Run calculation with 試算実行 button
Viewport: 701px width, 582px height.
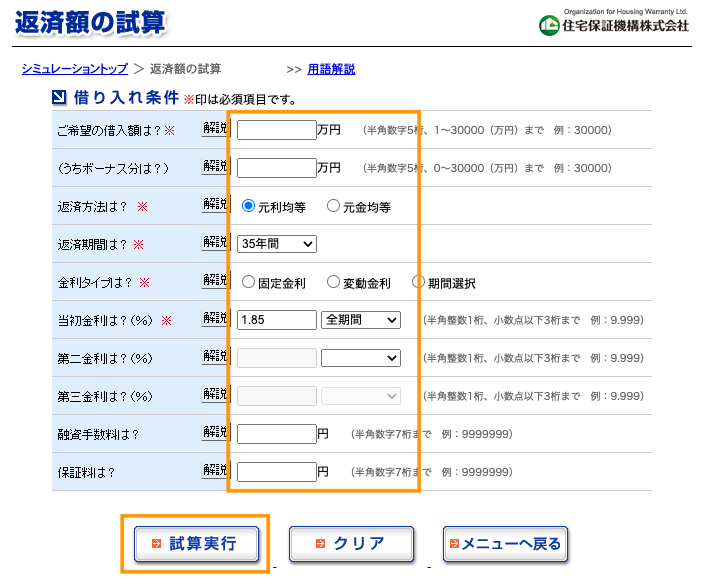(x=196, y=544)
